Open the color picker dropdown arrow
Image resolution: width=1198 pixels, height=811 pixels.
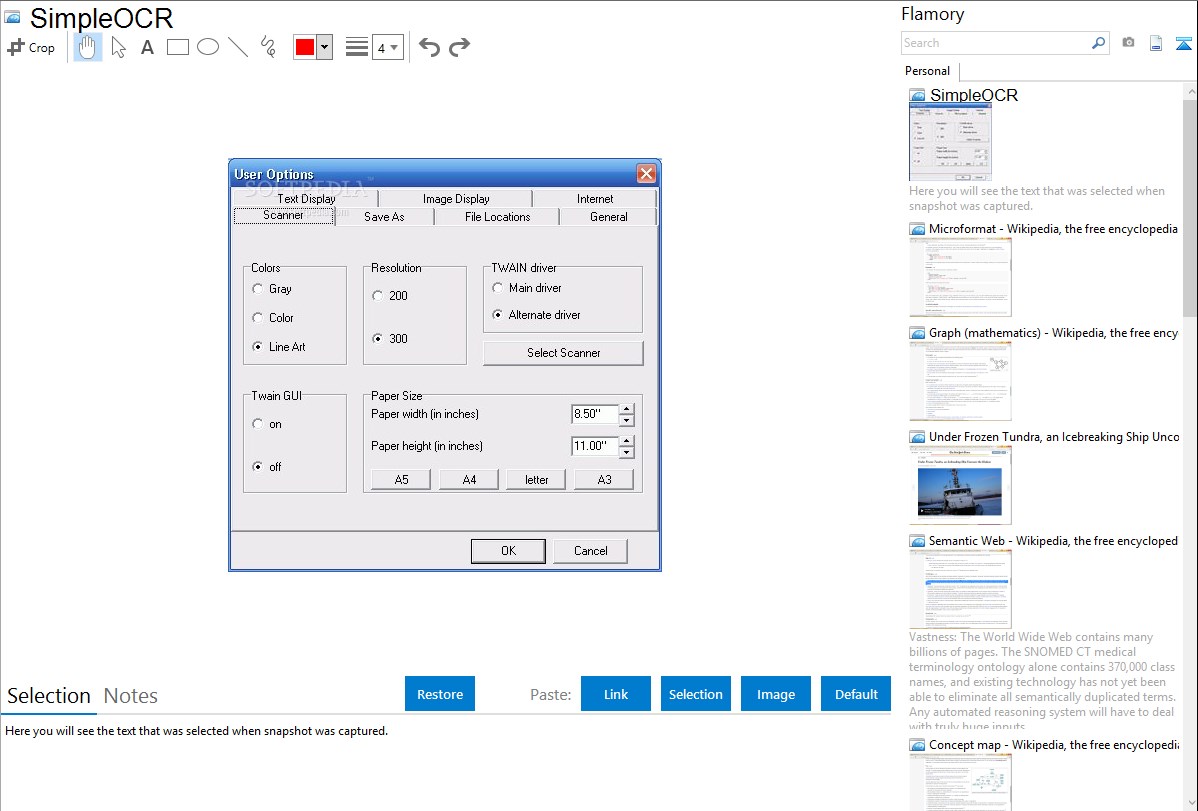pyautogui.click(x=325, y=47)
